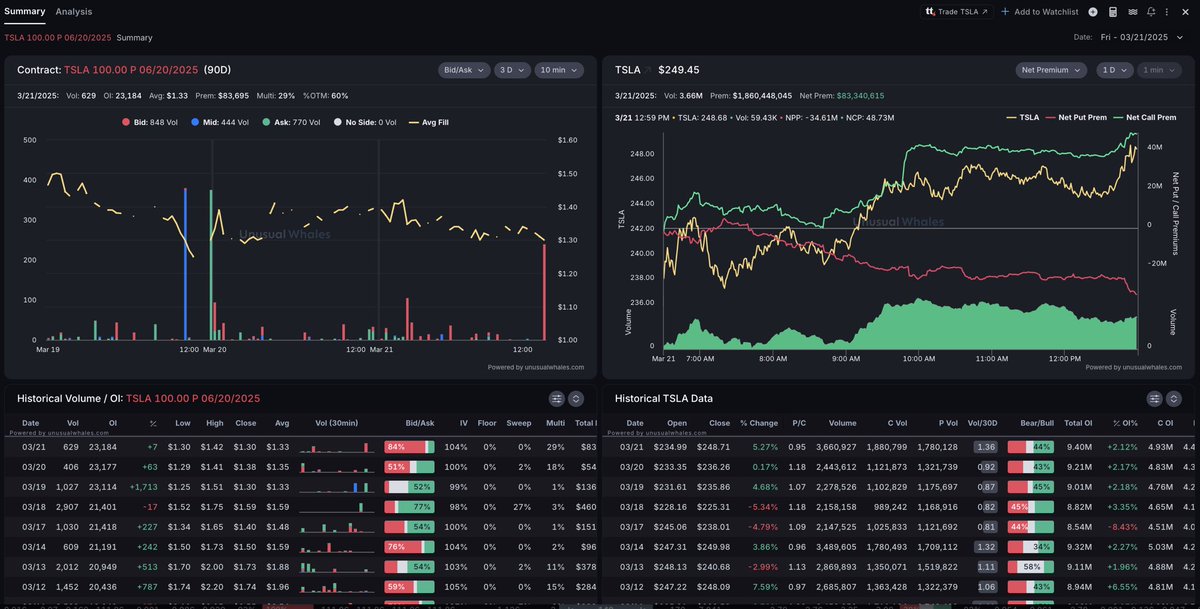Click the calculator icon in the header
The width and height of the screenshot is (1200, 609).
(1112, 11)
